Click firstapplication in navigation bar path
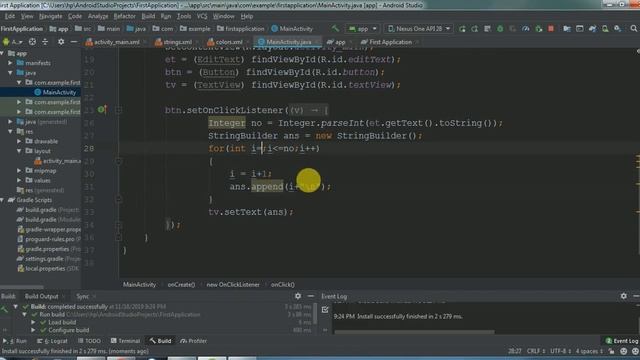This screenshot has height=360, width=640. pyautogui.click(x=241, y=29)
